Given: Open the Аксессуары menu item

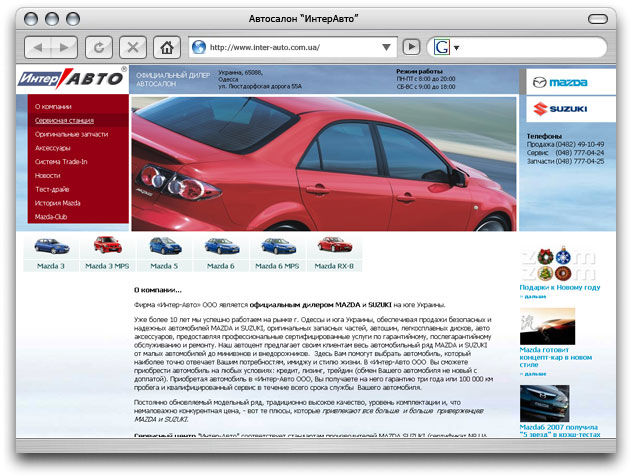Looking at the screenshot, I should (52, 148).
